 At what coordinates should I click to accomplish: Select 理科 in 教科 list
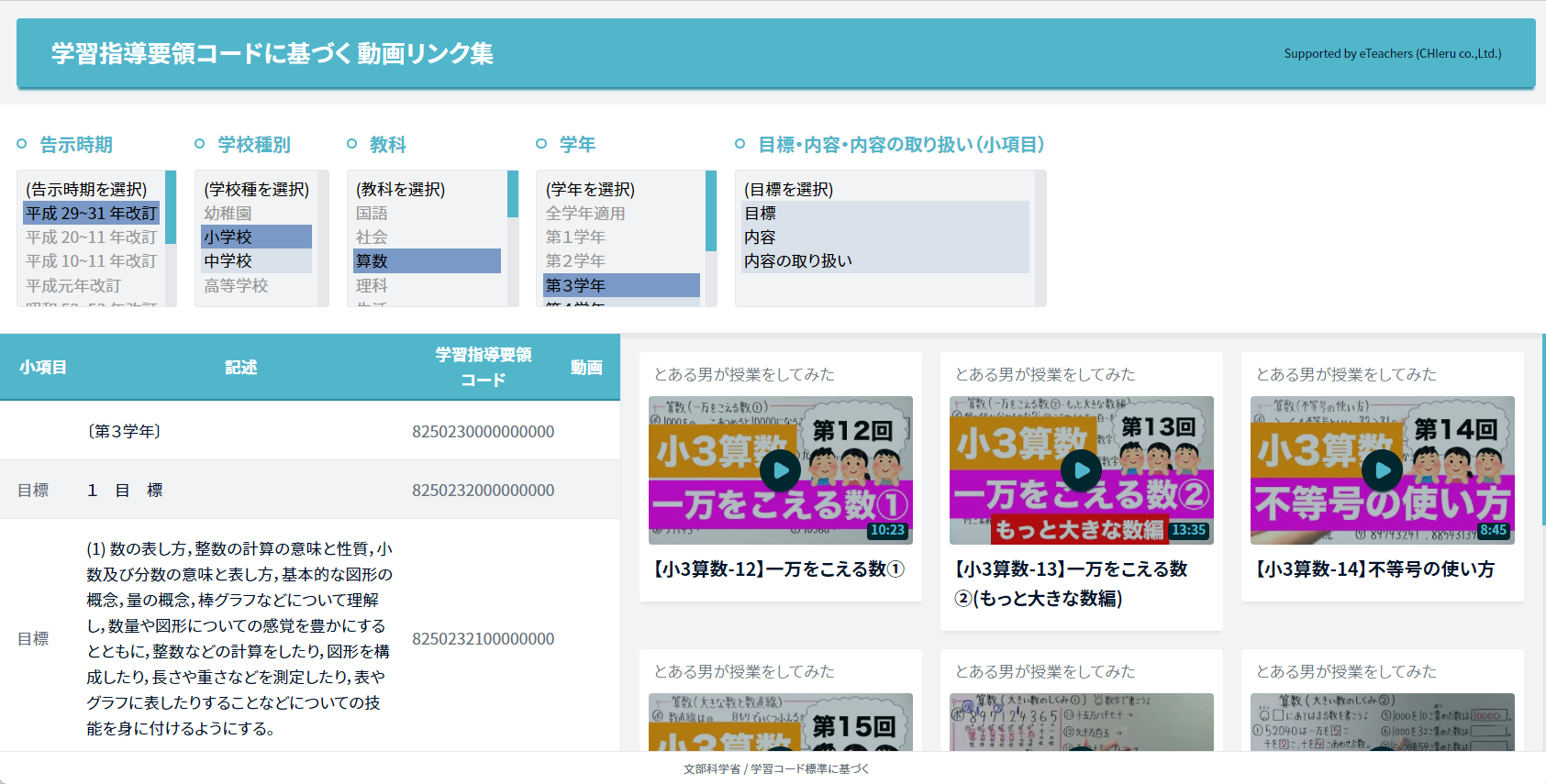(x=428, y=285)
